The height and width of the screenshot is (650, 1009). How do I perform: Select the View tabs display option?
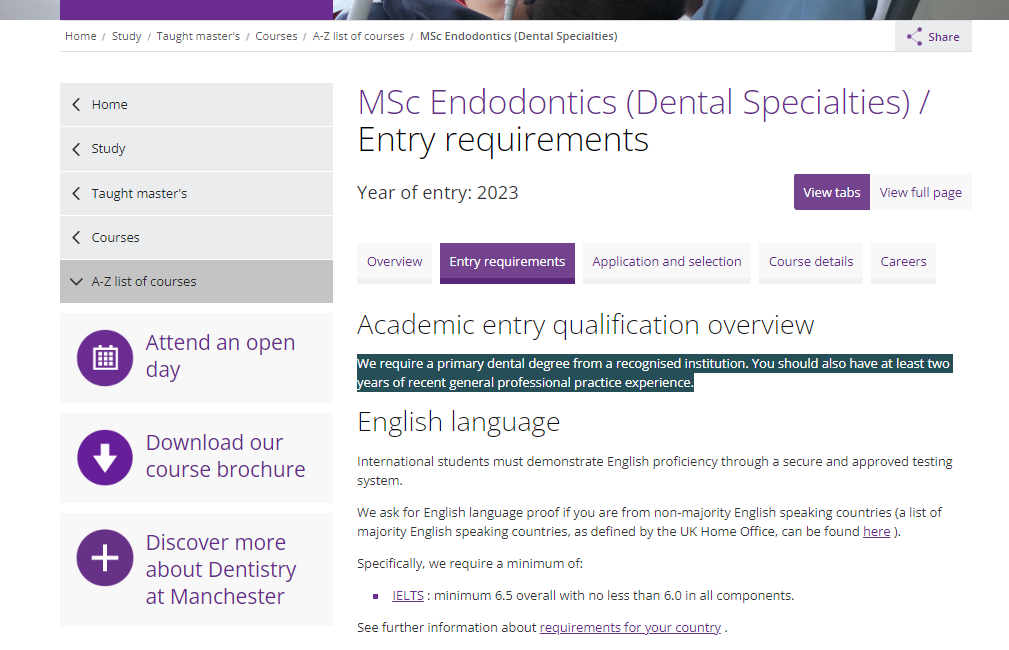pyautogui.click(x=831, y=193)
